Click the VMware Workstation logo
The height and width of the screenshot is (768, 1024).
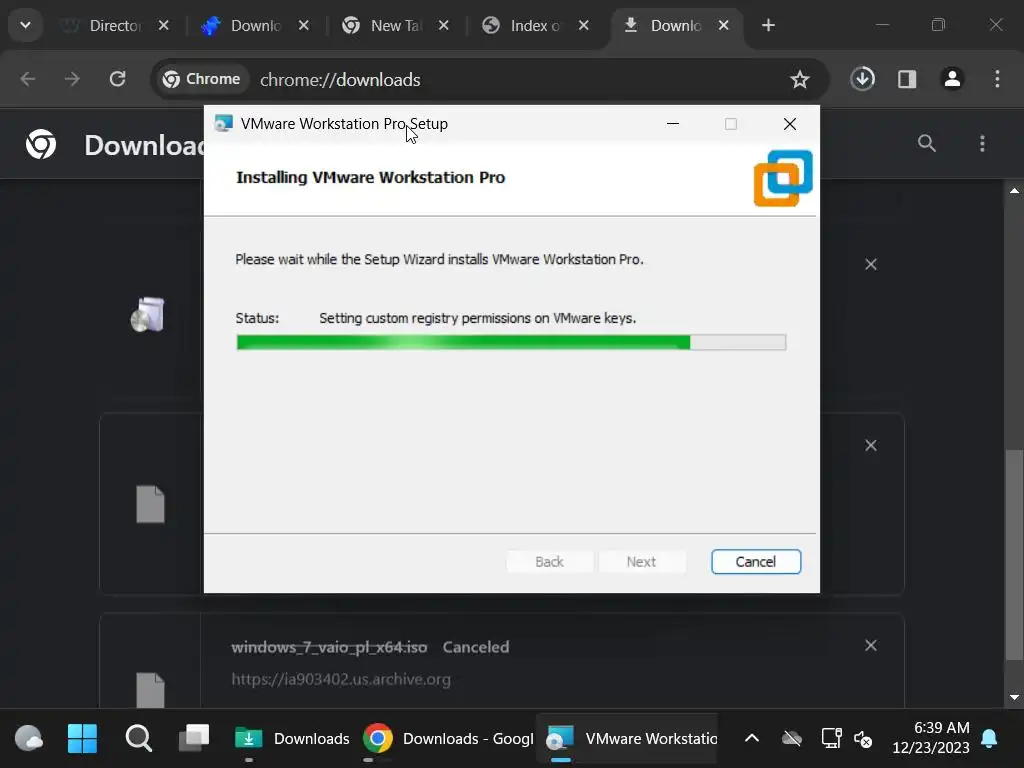(782, 178)
